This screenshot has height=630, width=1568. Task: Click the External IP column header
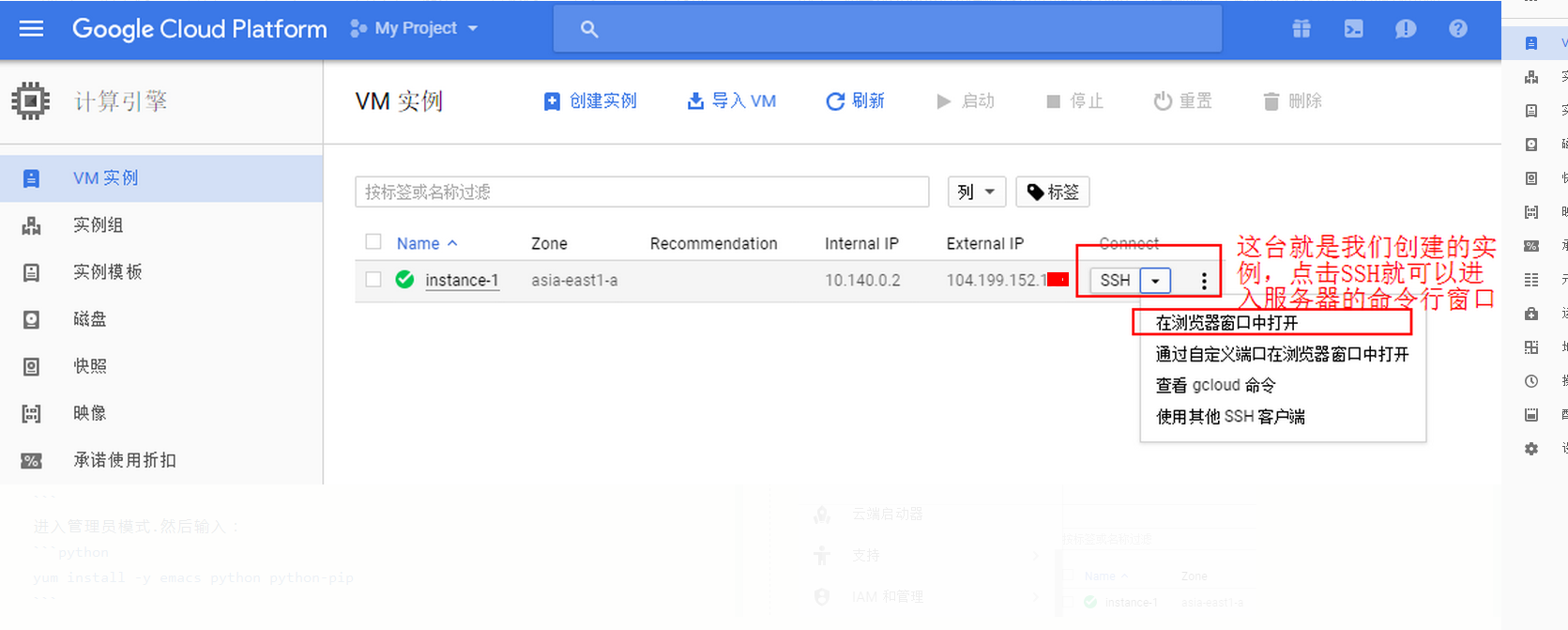click(984, 243)
